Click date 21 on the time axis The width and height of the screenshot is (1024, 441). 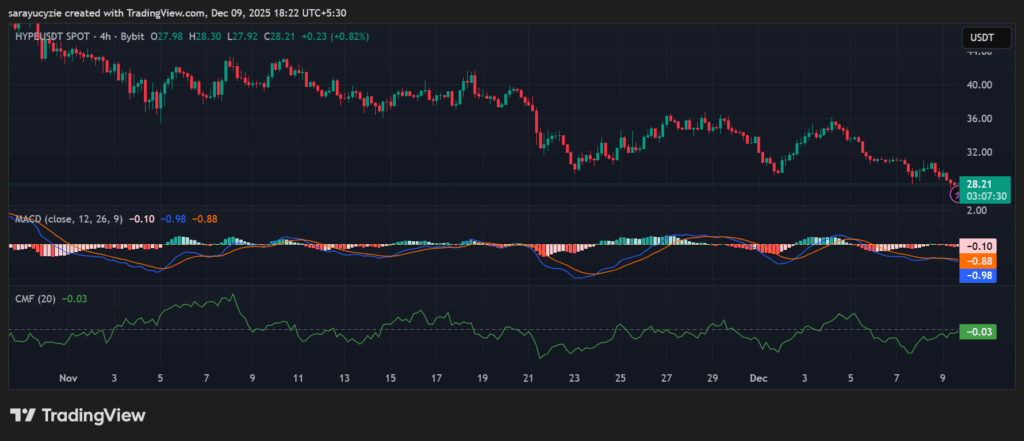pos(528,379)
